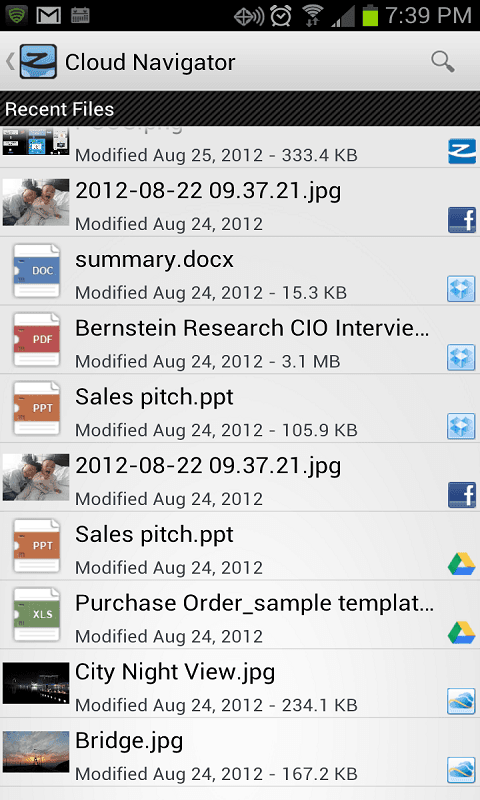Open the search magnifier icon

click(x=442, y=62)
